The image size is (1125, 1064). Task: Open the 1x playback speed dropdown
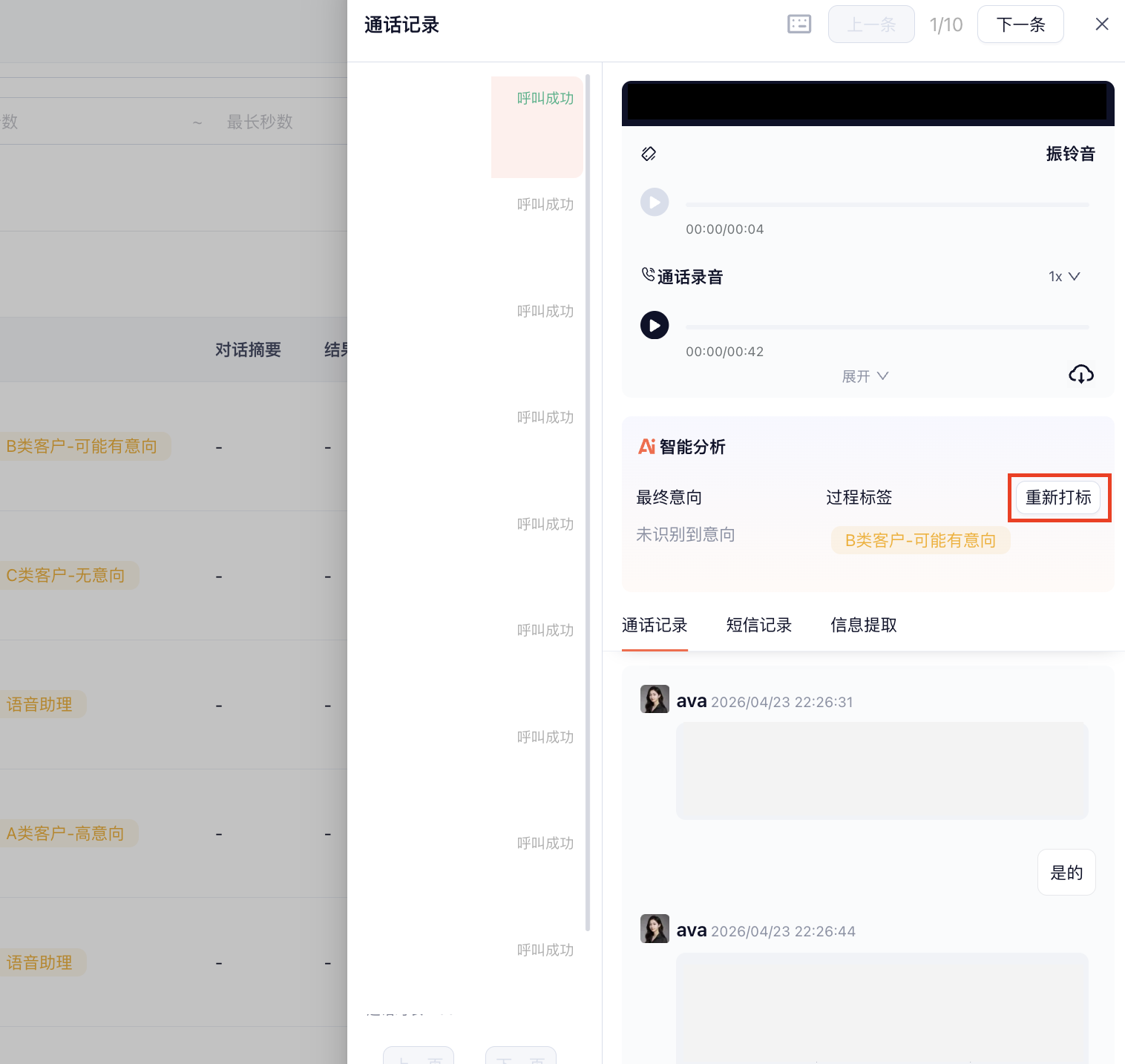[1063, 276]
